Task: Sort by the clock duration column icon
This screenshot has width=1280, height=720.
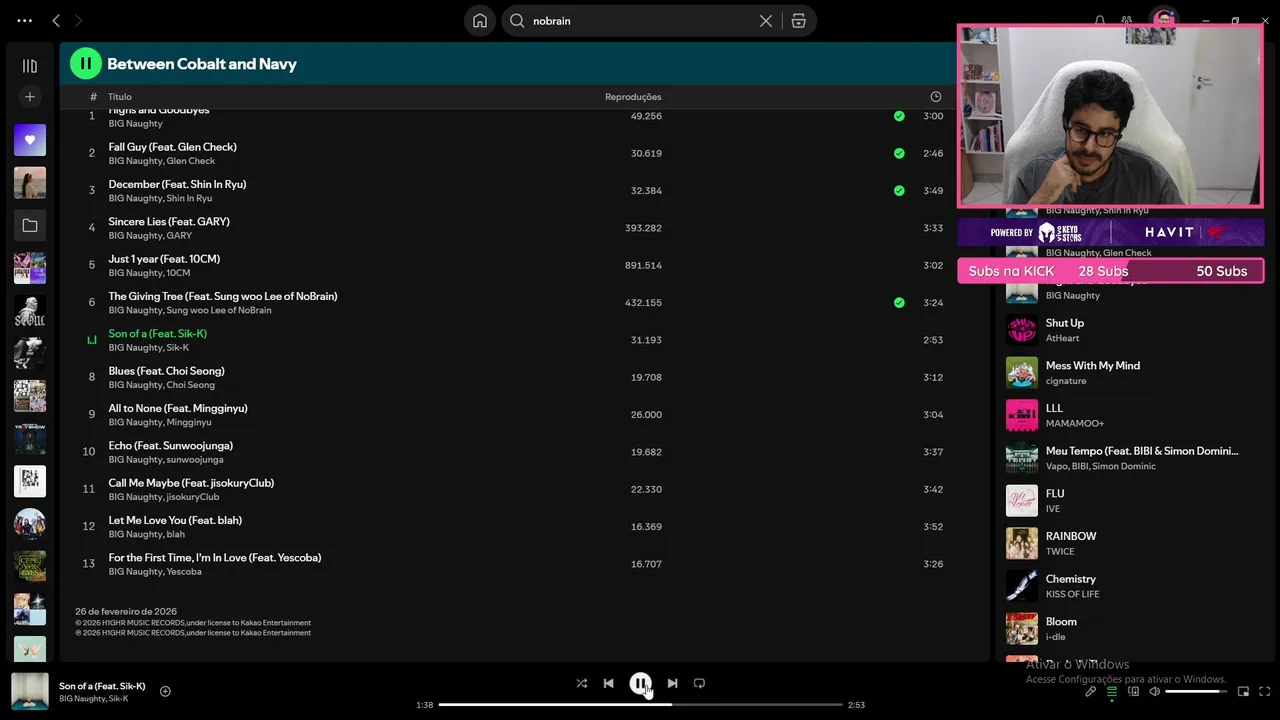Action: (x=936, y=97)
